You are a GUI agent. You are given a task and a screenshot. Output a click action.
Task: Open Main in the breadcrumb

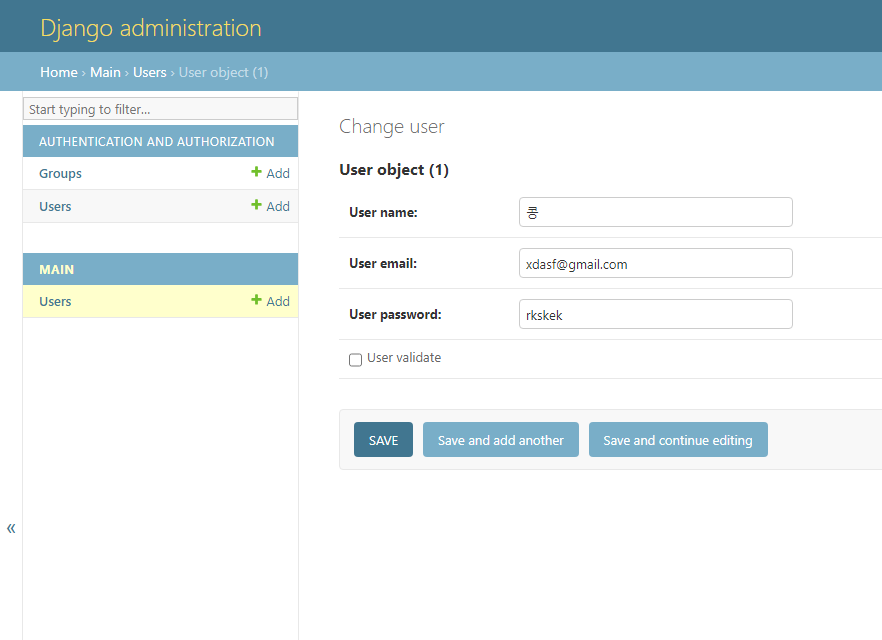pos(105,73)
